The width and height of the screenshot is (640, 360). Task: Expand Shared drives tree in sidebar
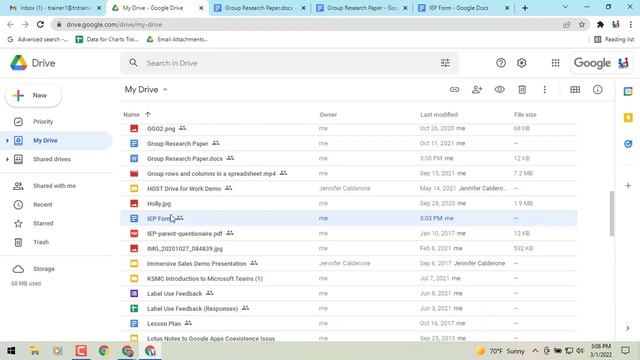[x=7, y=159]
